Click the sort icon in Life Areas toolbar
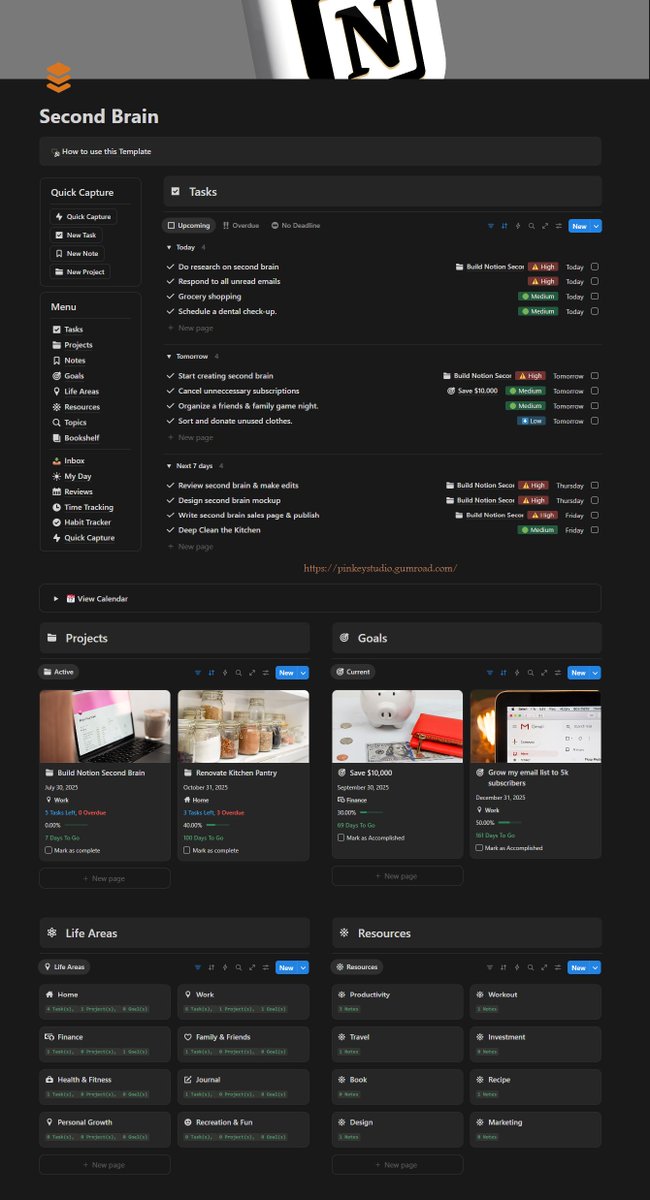Image resolution: width=650 pixels, height=1200 pixels. (x=212, y=968)
